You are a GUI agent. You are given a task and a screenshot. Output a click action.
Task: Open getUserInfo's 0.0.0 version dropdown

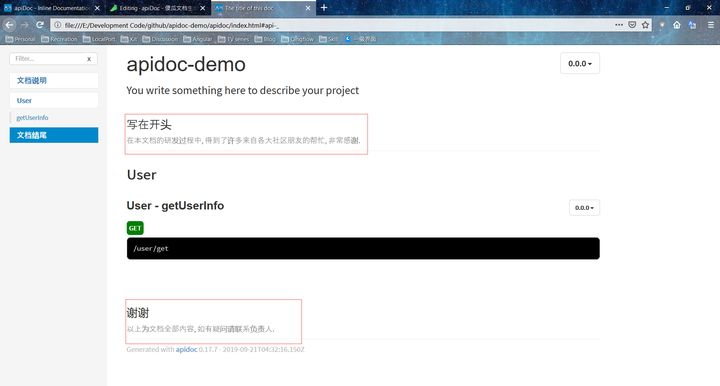pos(584,207)
